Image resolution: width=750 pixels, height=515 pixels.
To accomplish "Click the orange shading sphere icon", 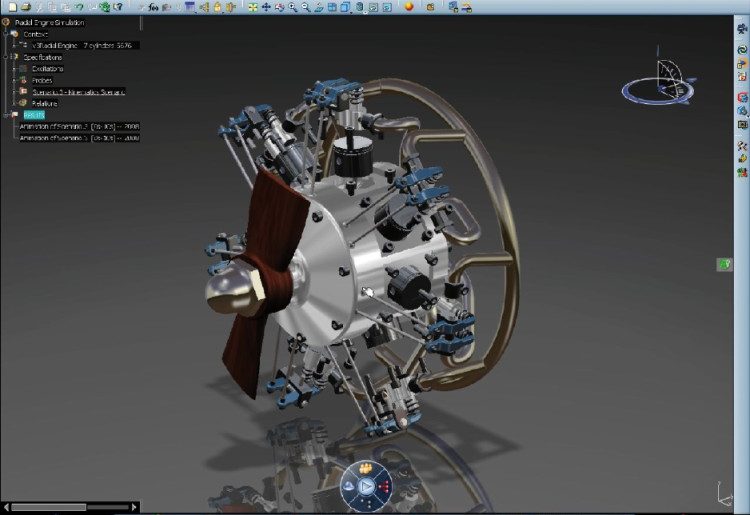I will pyautogui.click(x=409, y=6).
